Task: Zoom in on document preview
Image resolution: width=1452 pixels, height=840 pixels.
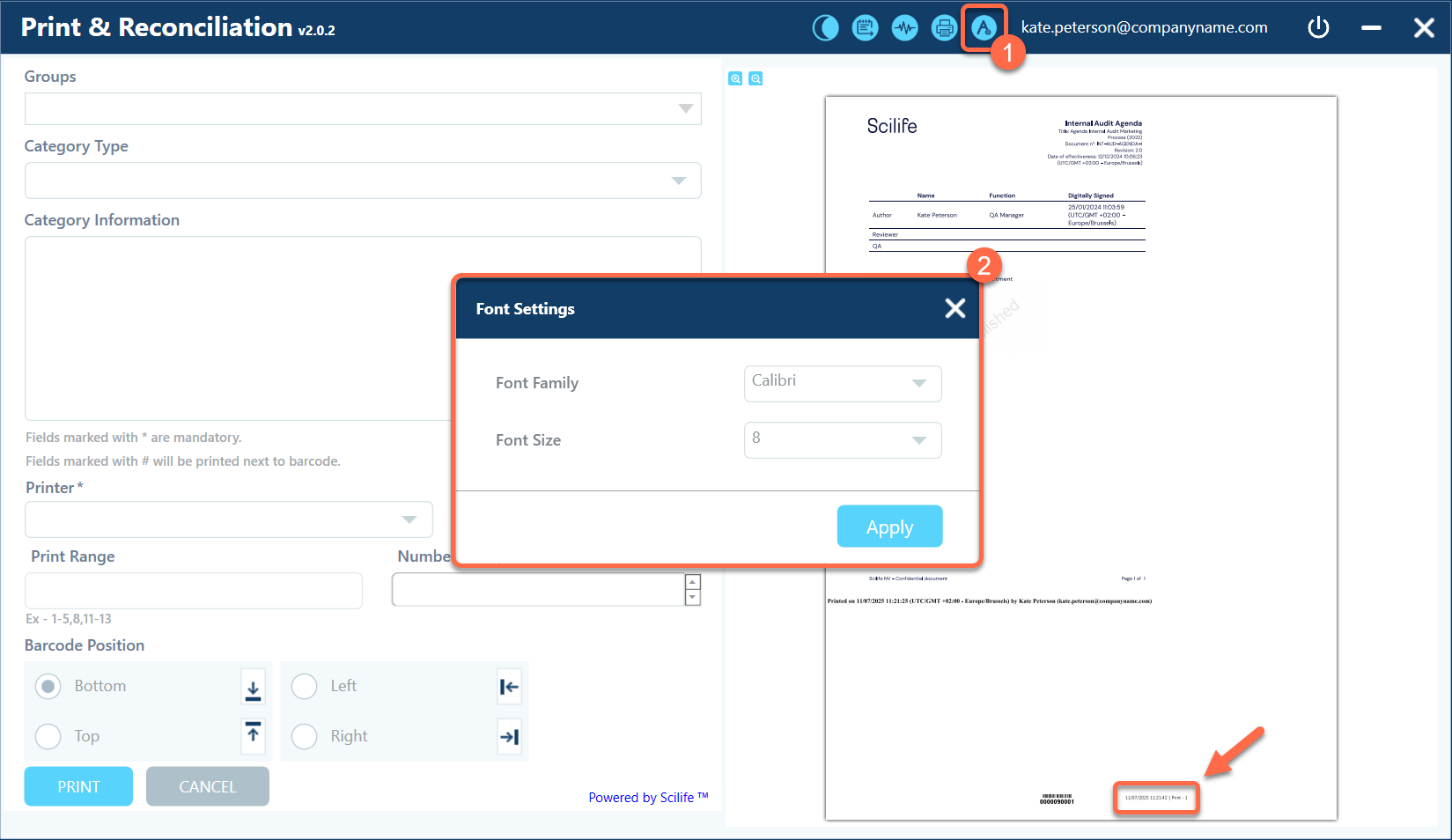Action: click(x=735, y=79)
